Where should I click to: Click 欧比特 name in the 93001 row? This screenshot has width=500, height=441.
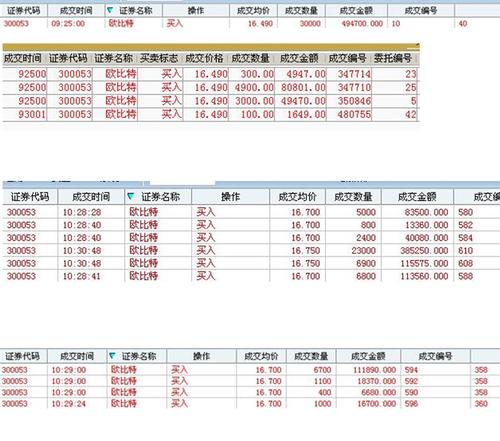121,114
